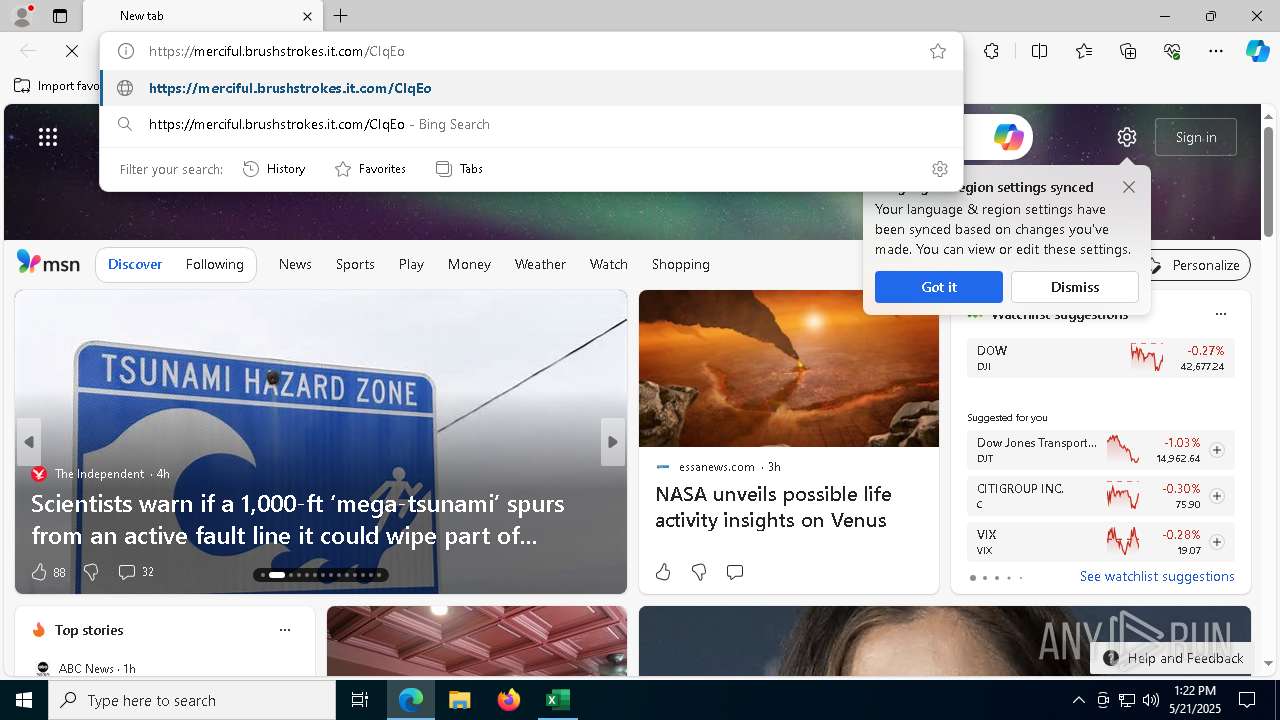
Task: Filter search by History
Action: click(274, 169)
